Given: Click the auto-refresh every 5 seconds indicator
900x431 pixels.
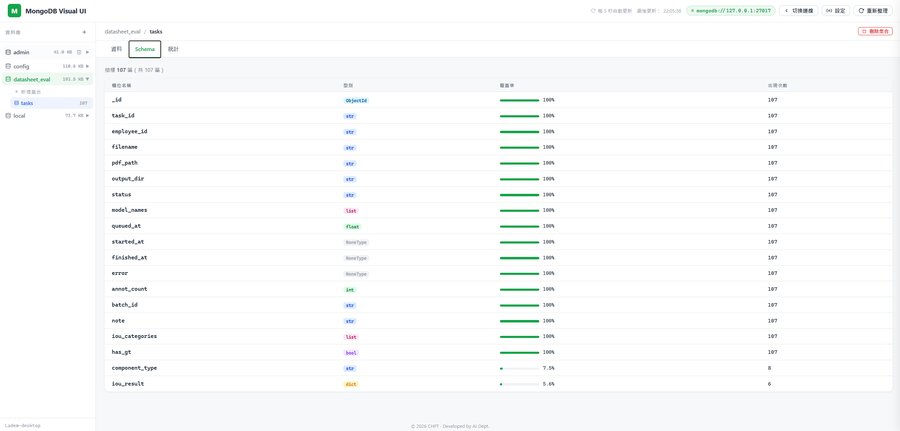Looking at the screenshot, I should 610,11.
